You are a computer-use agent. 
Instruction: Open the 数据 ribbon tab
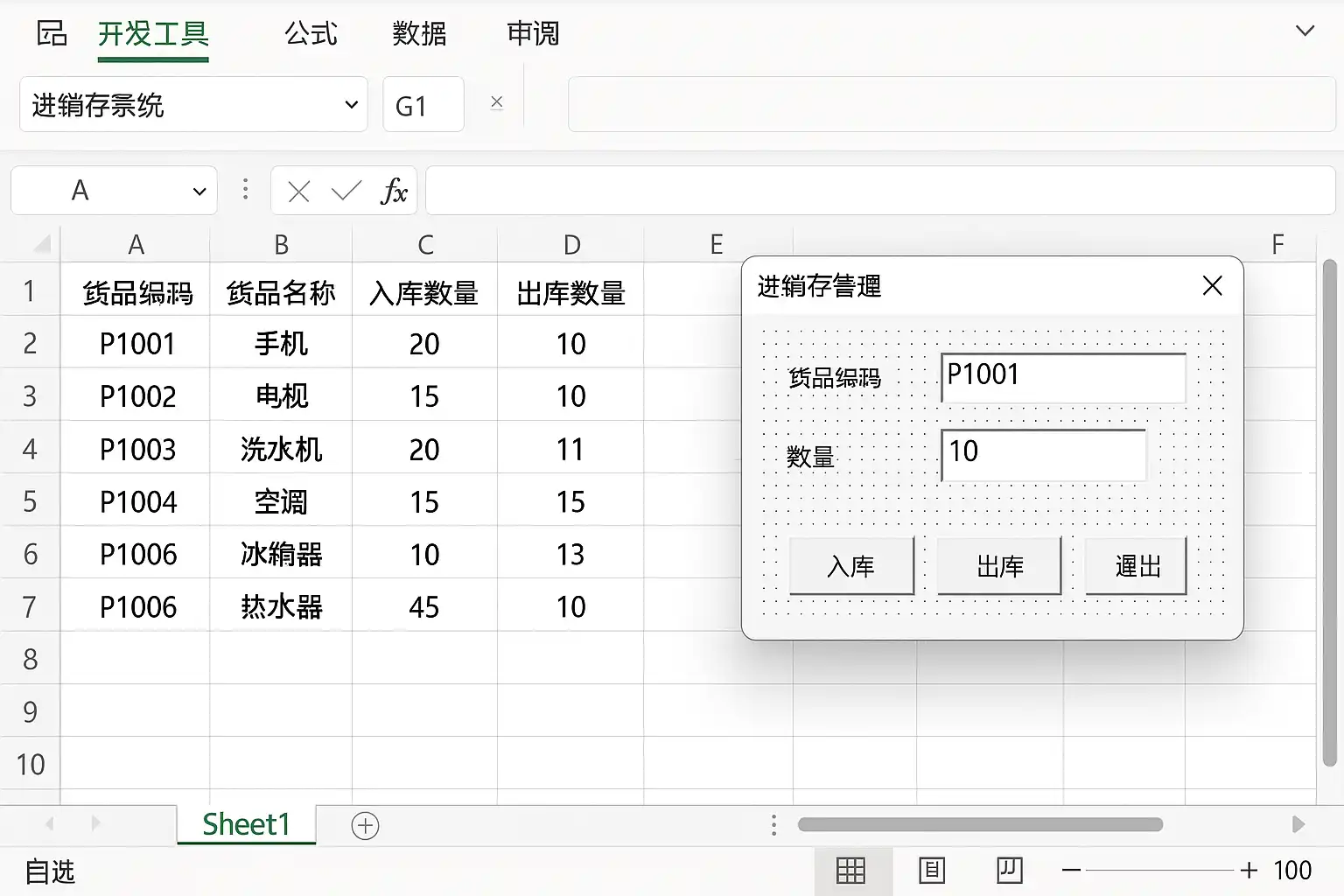click(x=419, y=34)
